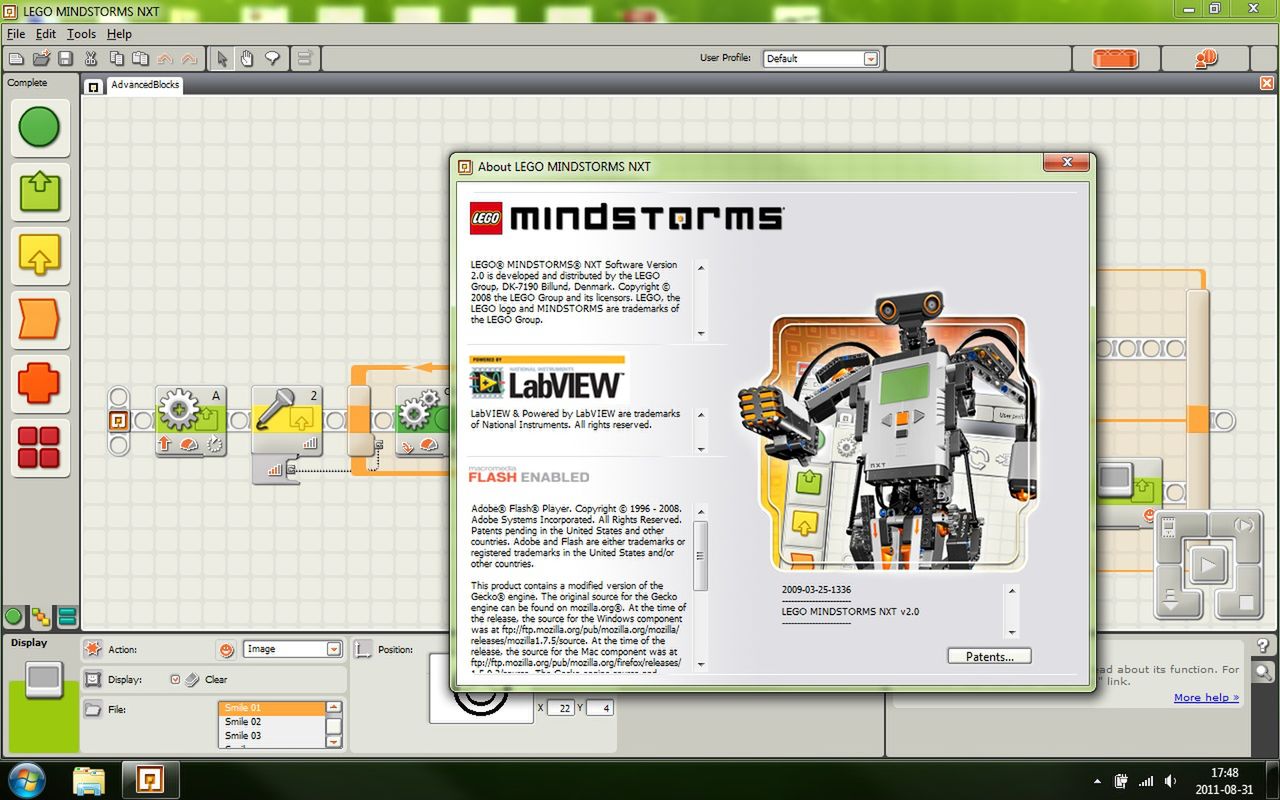Click down arrow of LEGO copyright text scrollbar

[x=701, y=334]
